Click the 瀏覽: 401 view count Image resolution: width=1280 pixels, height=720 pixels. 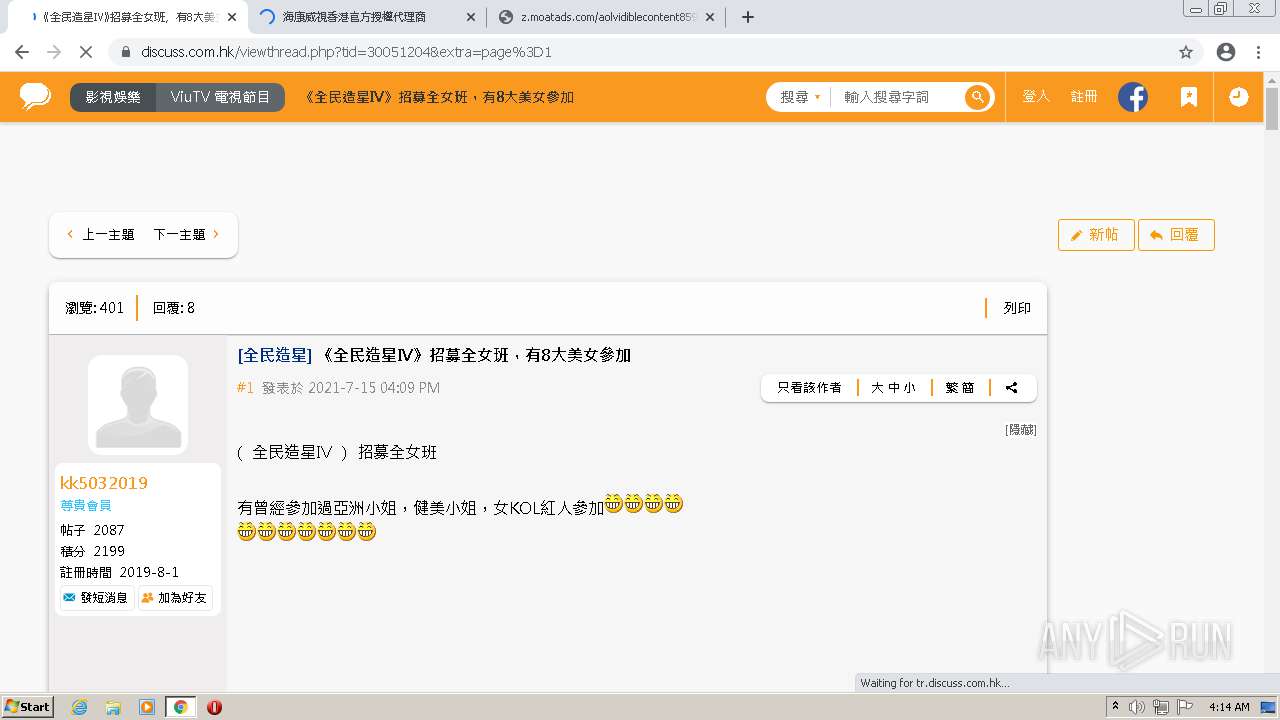95,308
